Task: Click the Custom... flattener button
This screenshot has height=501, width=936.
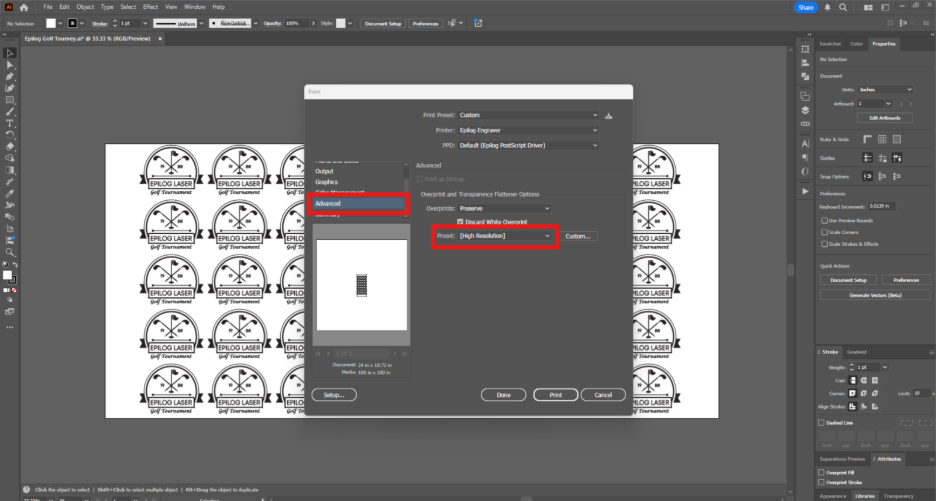Action: [x=578, y=236]
